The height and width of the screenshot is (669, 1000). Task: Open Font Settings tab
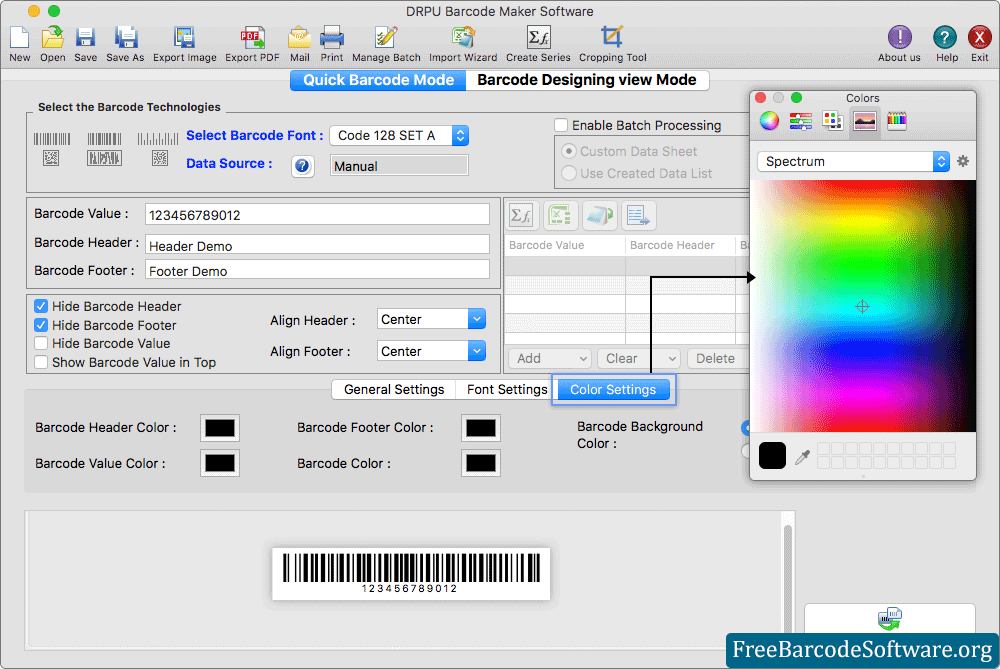[x=507, y=390]
